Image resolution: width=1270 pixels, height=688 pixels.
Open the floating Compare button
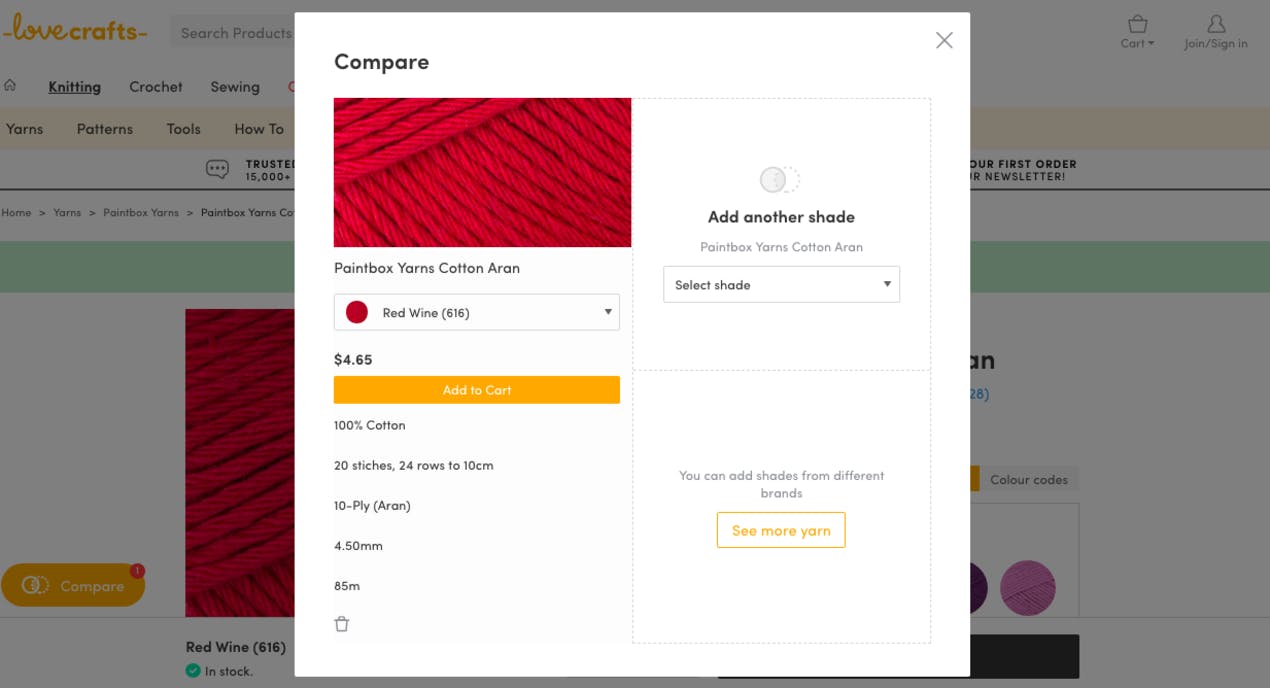[x=73, y=585]
